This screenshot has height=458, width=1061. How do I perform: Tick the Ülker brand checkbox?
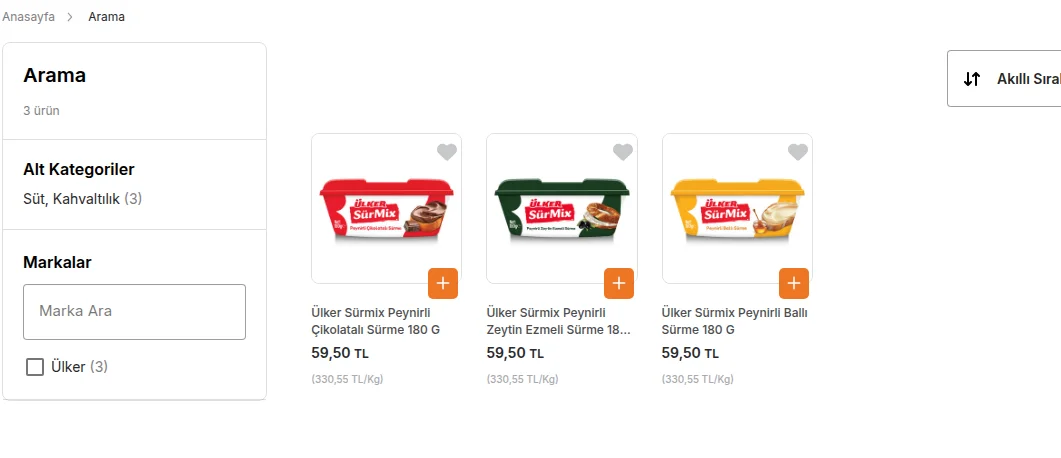coord(35,367)
